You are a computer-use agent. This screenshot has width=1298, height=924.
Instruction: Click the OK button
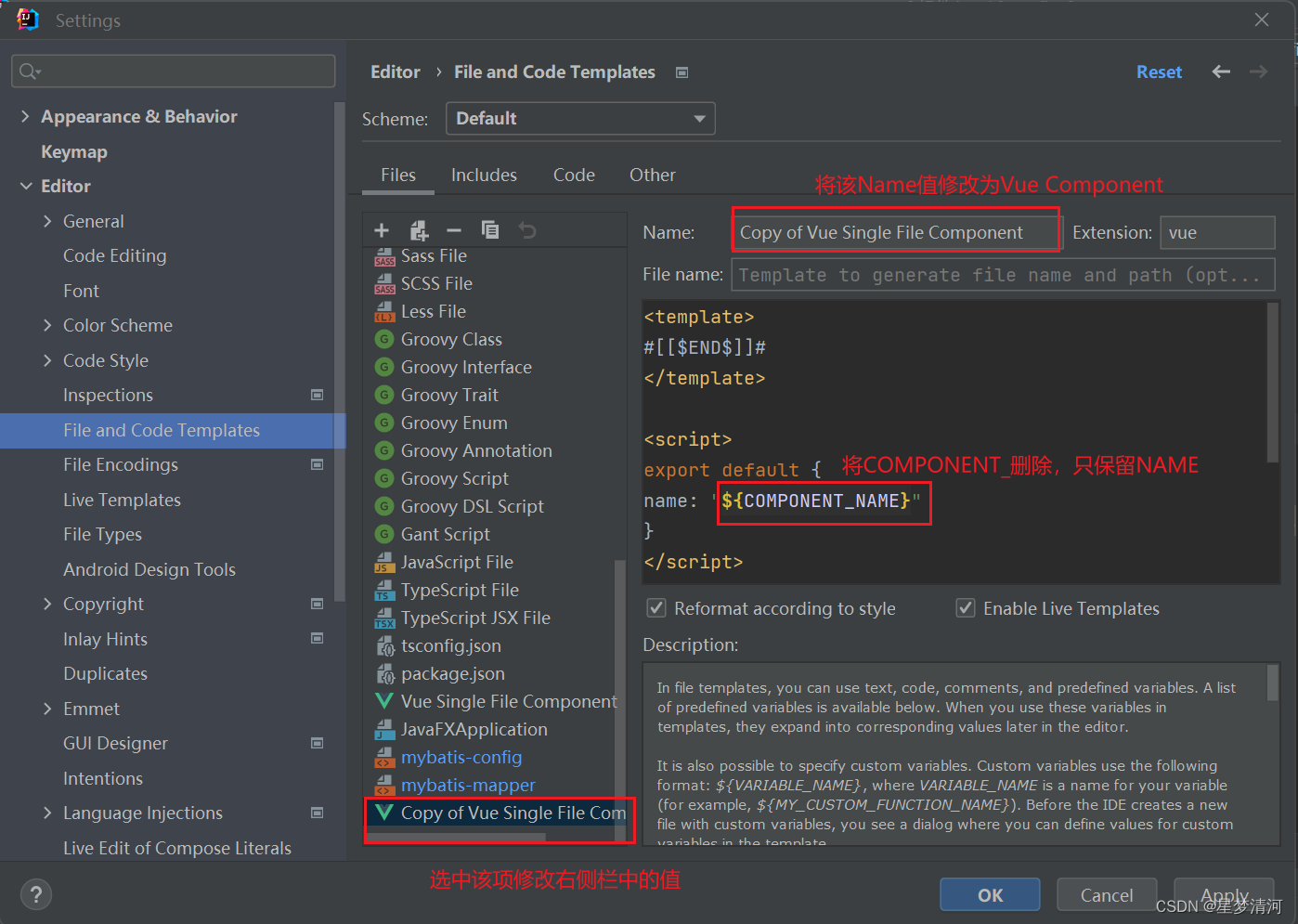click(x=990, y=895)
